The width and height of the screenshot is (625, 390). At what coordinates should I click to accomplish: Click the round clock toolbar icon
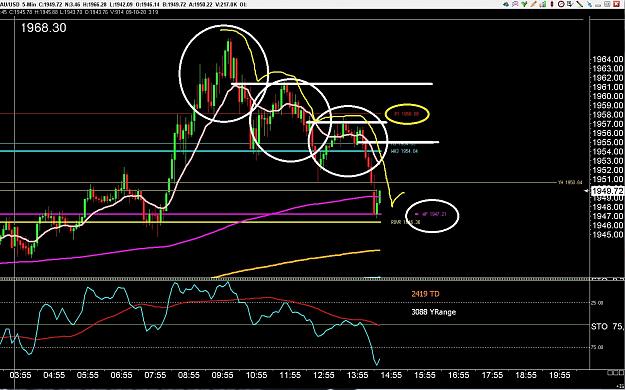(561, 4)
